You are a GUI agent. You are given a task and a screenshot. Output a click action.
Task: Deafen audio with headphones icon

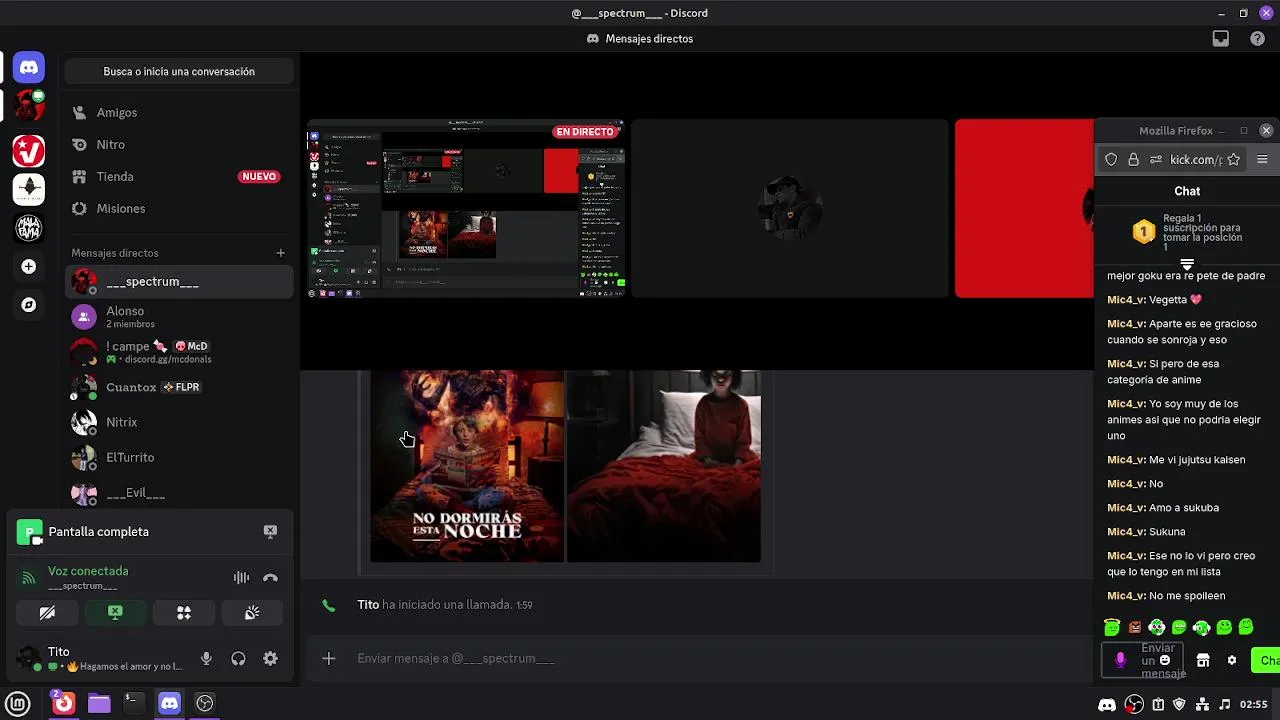[x=238, y=659]
